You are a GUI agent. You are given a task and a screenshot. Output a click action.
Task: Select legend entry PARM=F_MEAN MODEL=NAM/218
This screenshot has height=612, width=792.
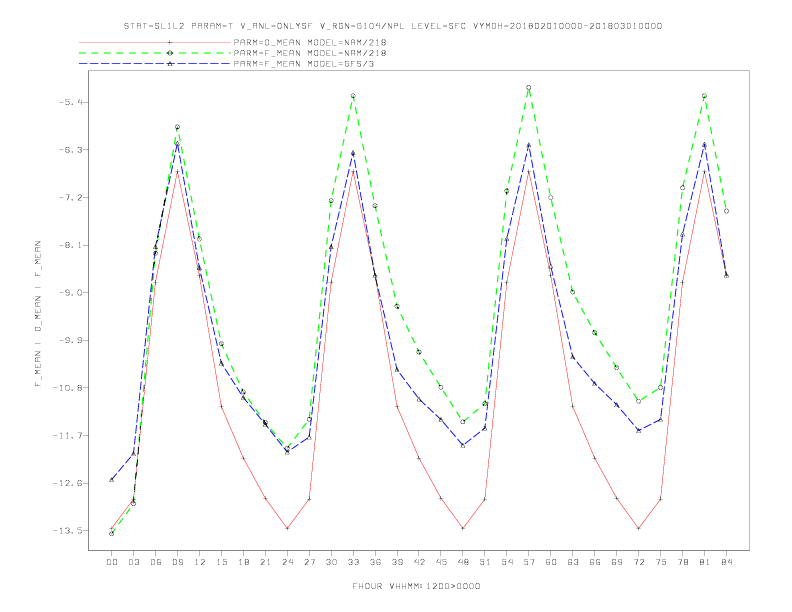(x=310, y=53)
